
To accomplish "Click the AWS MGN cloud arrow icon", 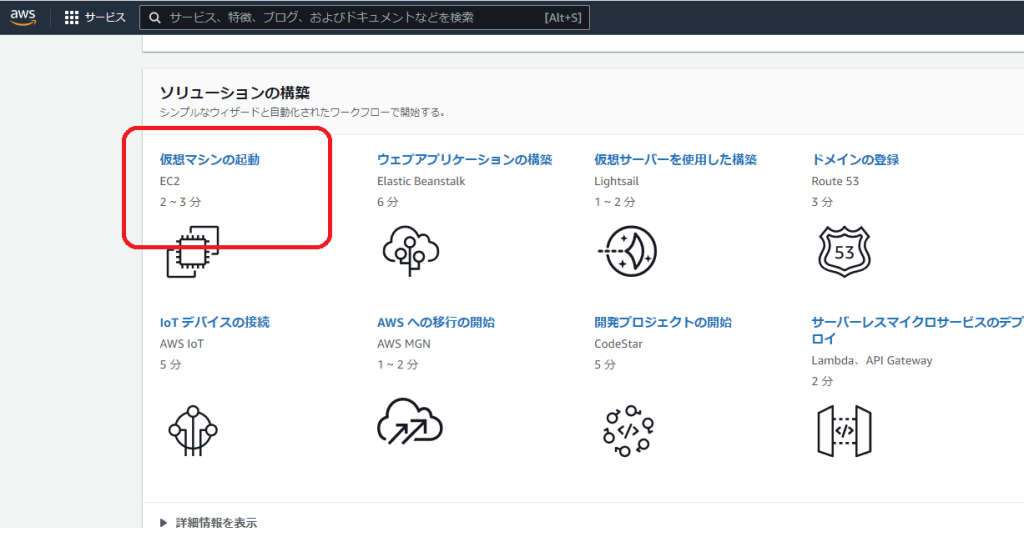I will point(410,422).
